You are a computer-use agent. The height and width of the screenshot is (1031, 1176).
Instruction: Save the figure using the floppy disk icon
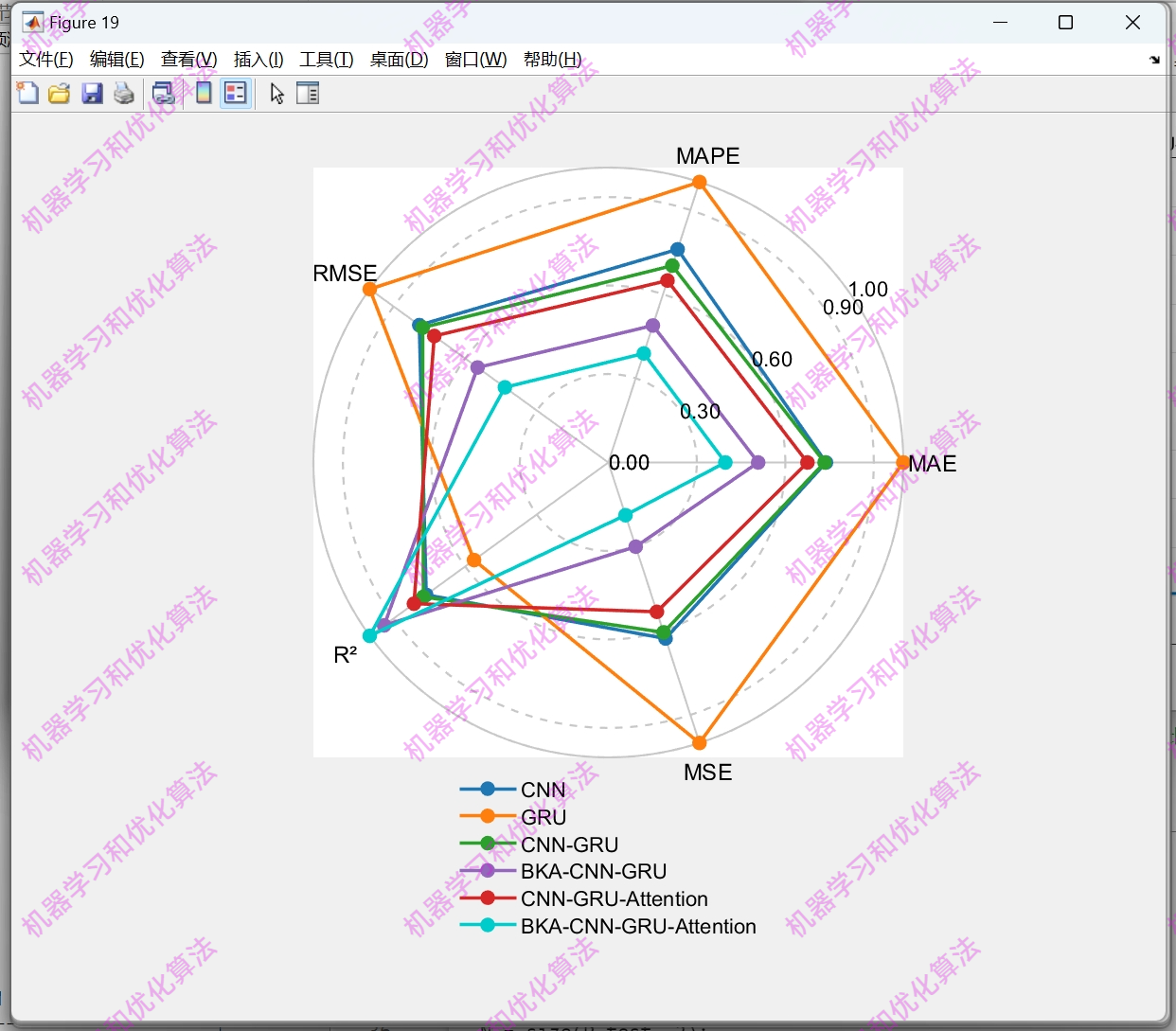[92, 93]
